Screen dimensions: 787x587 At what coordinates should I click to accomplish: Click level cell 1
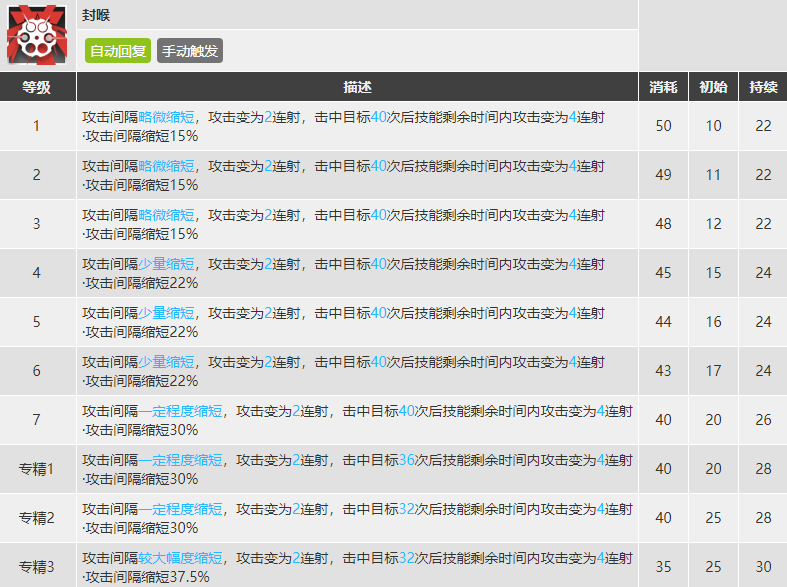(x=37, y=126)
